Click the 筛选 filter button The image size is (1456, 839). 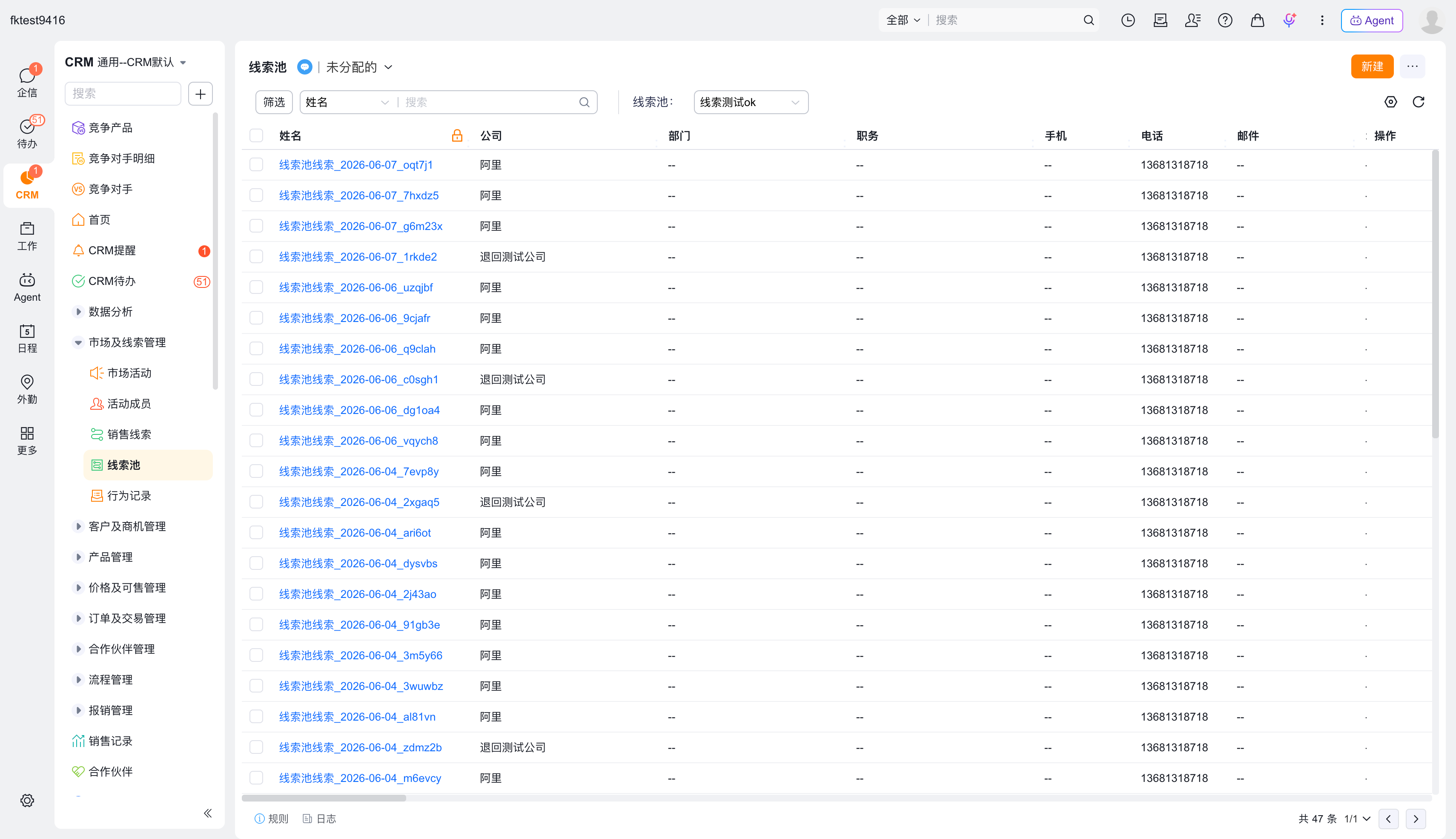pyautogui.click(x=274, y=102)
